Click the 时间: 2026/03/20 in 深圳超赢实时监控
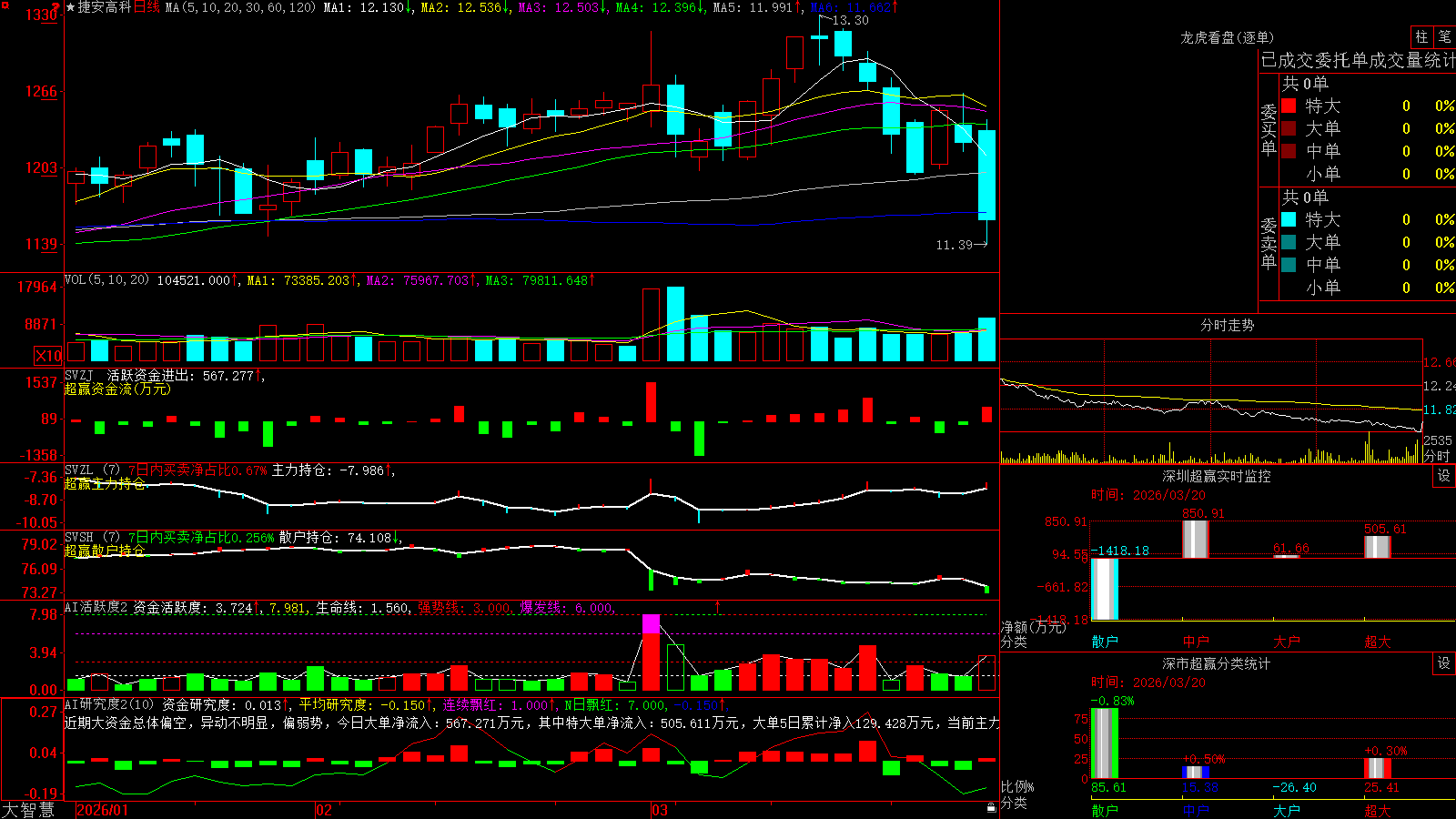 click(1148, 495)
